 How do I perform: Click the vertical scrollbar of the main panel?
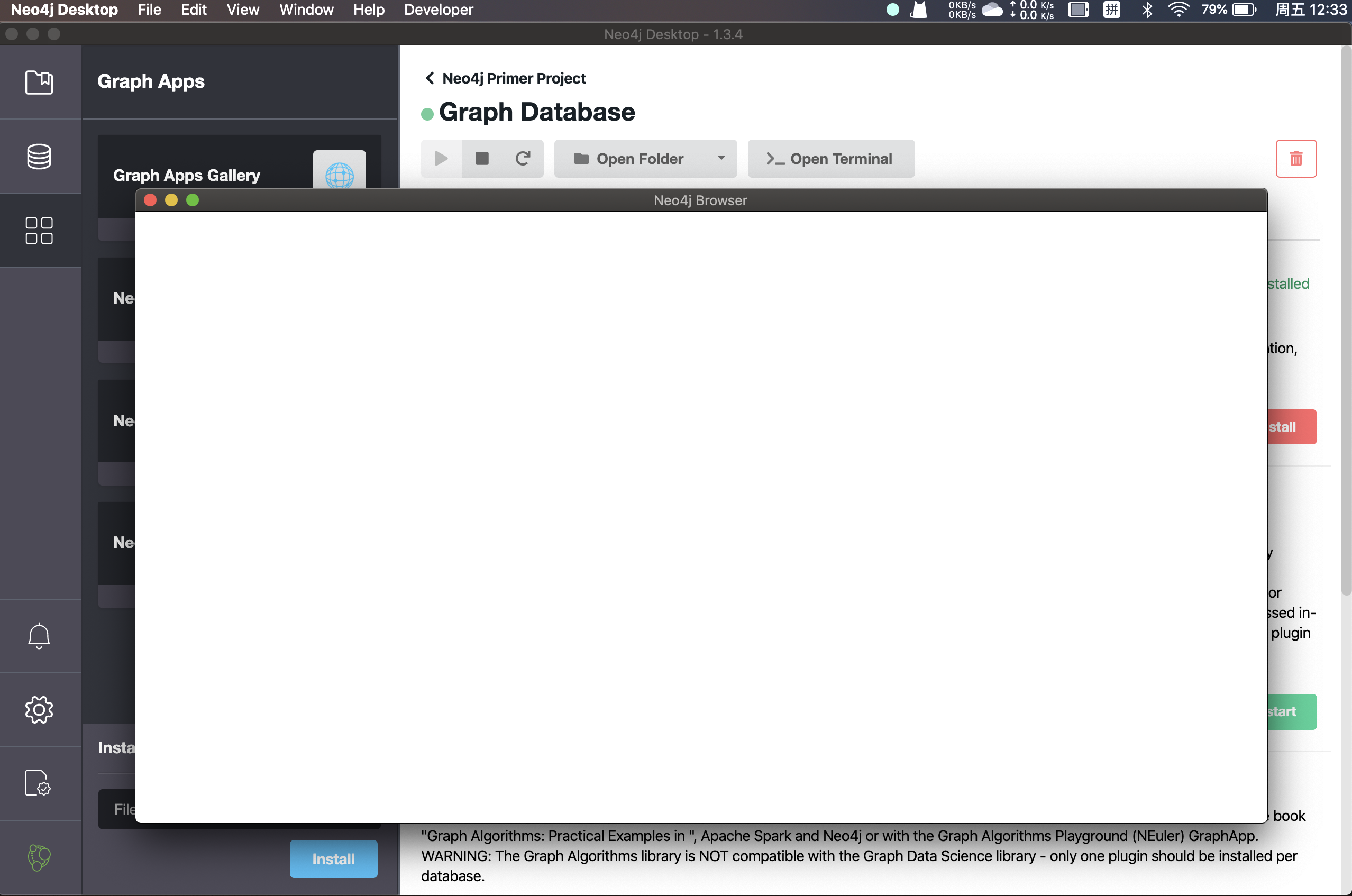tap(1346, 320)
